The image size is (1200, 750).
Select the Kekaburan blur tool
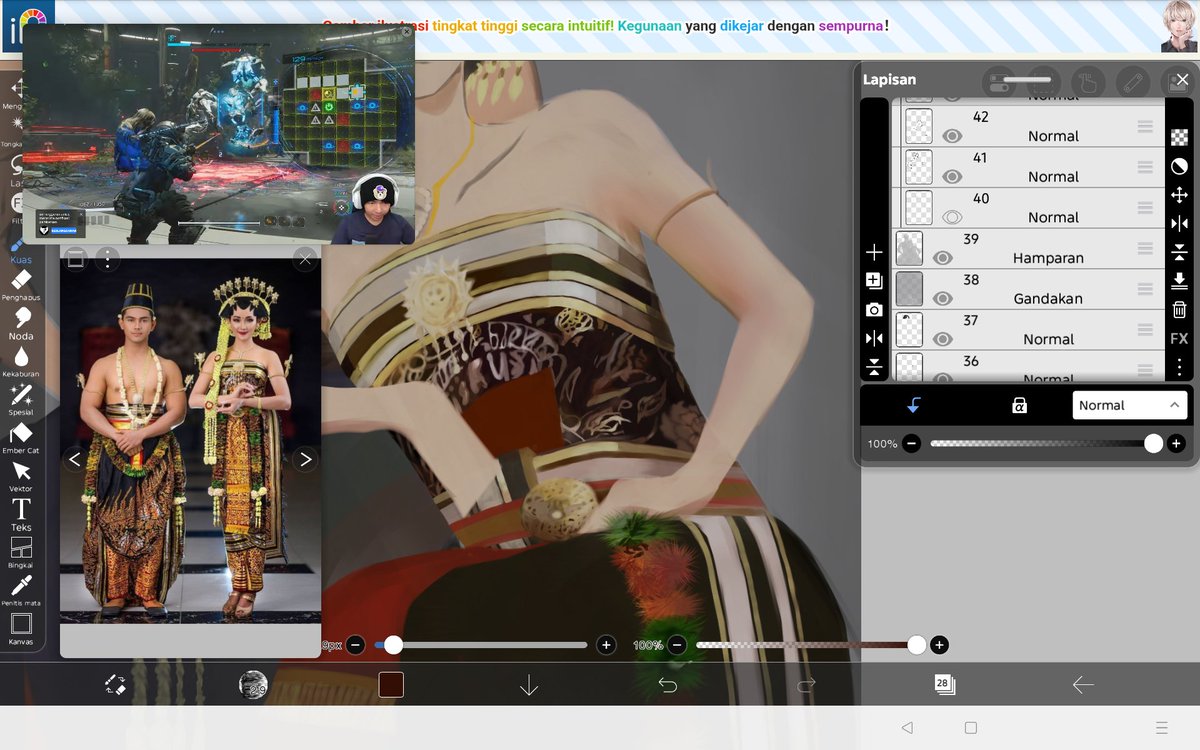20,361
